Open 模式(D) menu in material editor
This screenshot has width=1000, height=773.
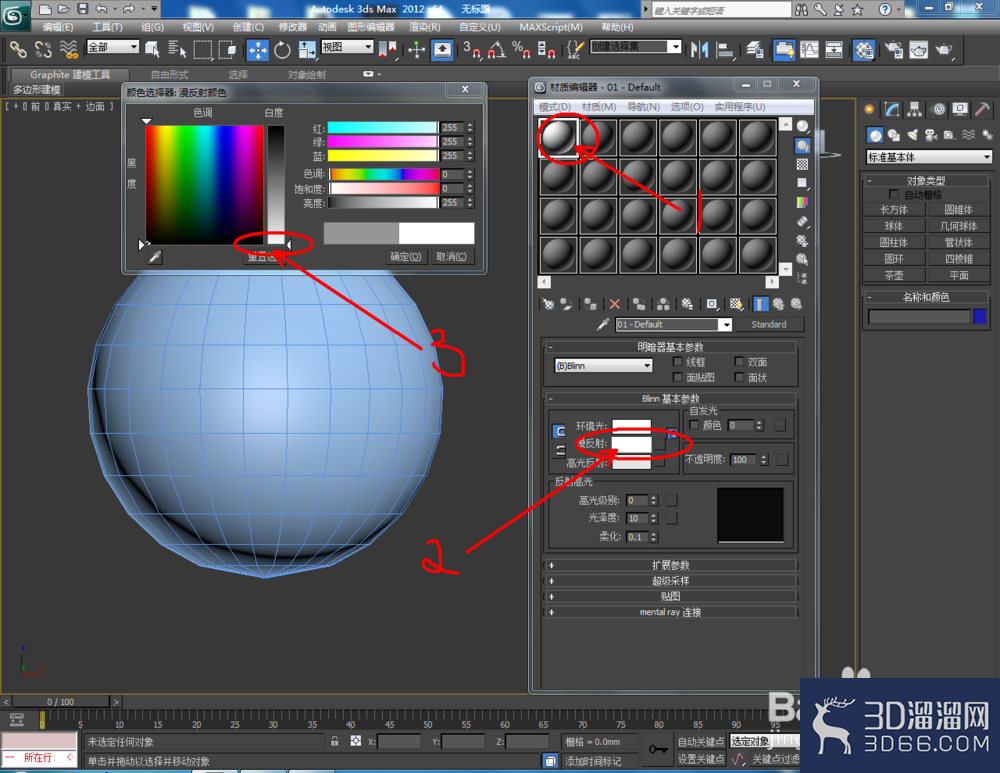click(554, 107)
